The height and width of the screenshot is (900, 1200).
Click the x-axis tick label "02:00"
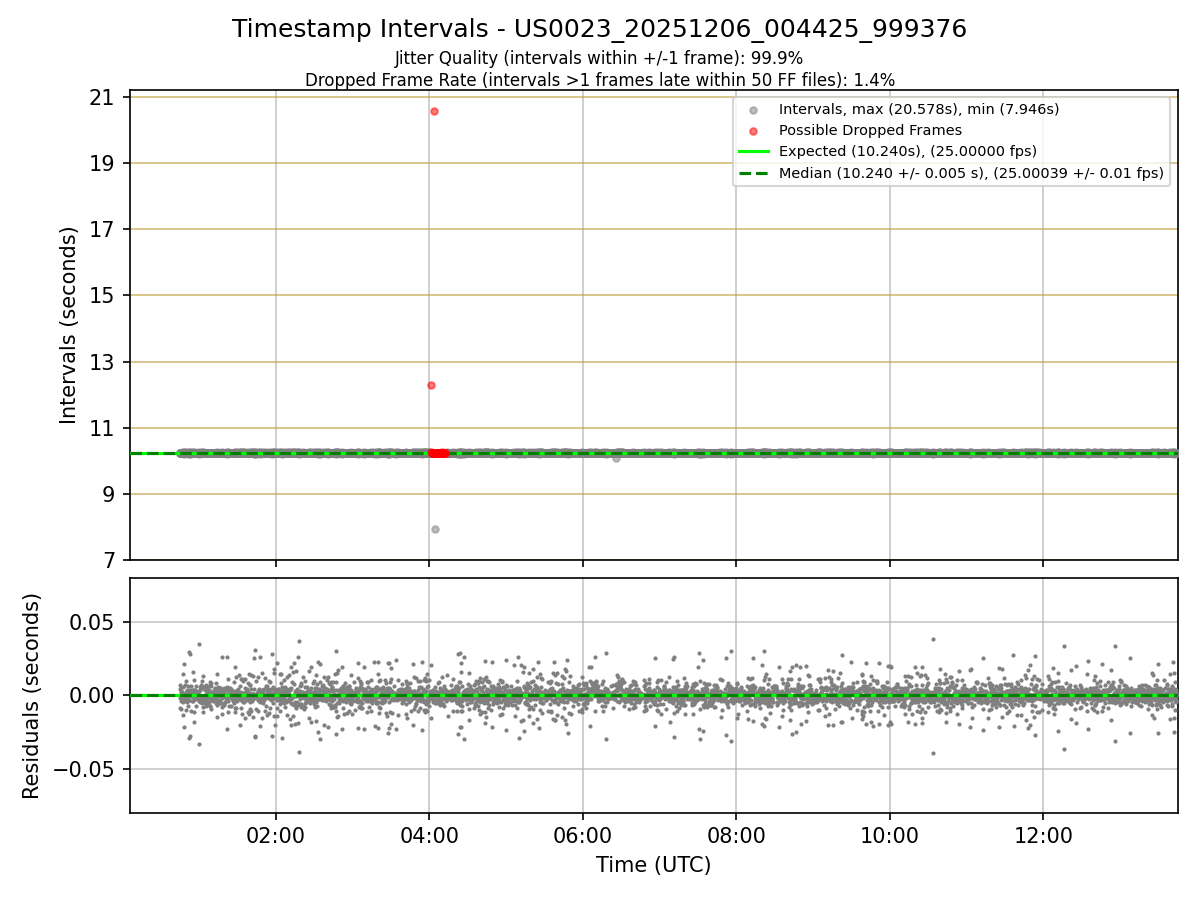[276, 835]
